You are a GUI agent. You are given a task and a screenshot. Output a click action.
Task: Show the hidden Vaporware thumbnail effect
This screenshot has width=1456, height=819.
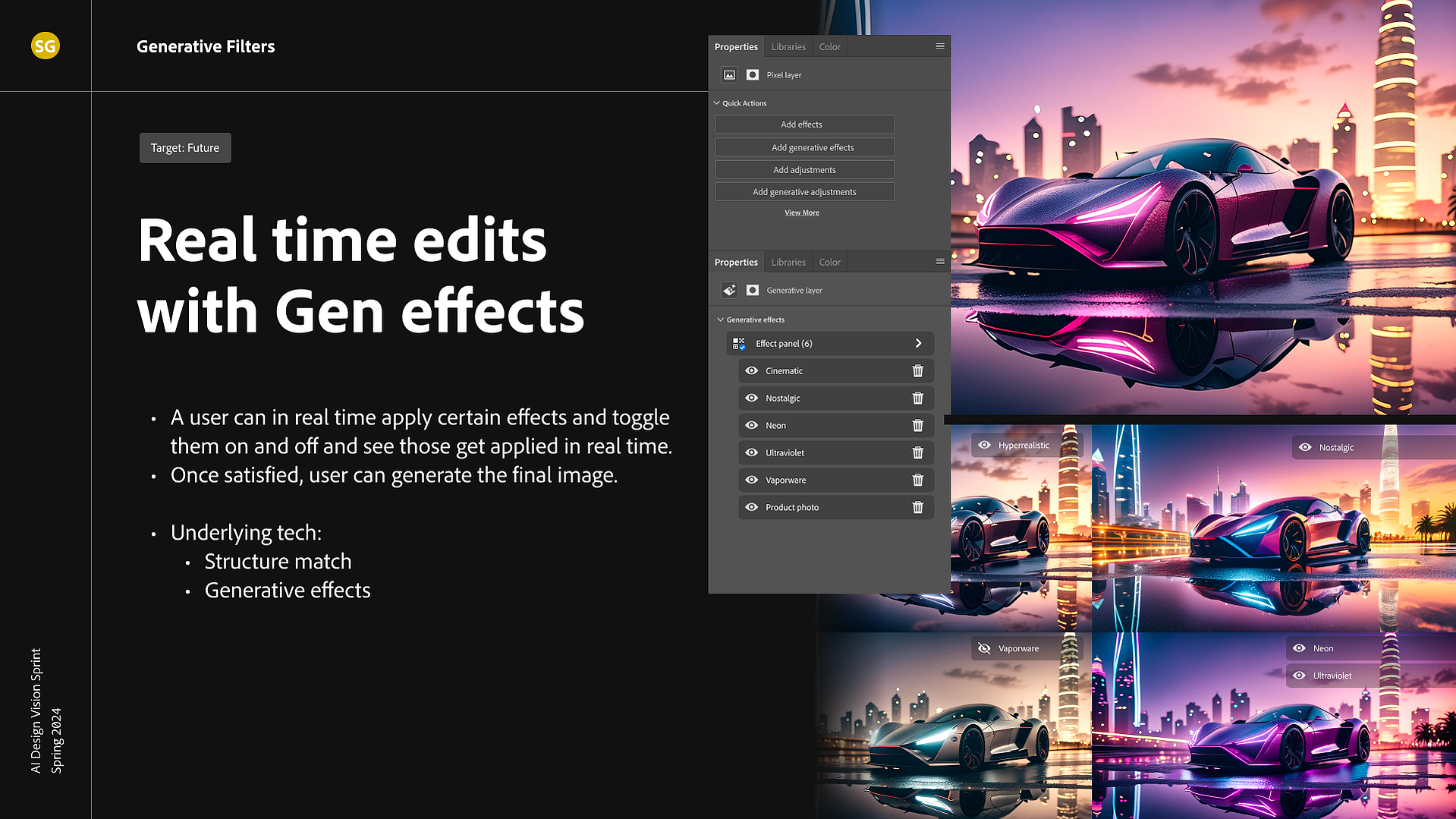tap(984, 649)
